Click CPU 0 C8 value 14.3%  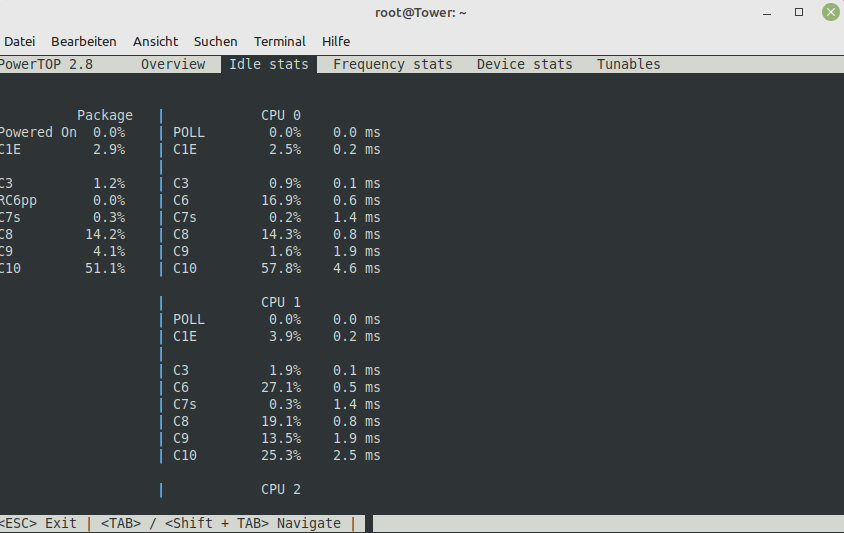[x=281, y=234]
